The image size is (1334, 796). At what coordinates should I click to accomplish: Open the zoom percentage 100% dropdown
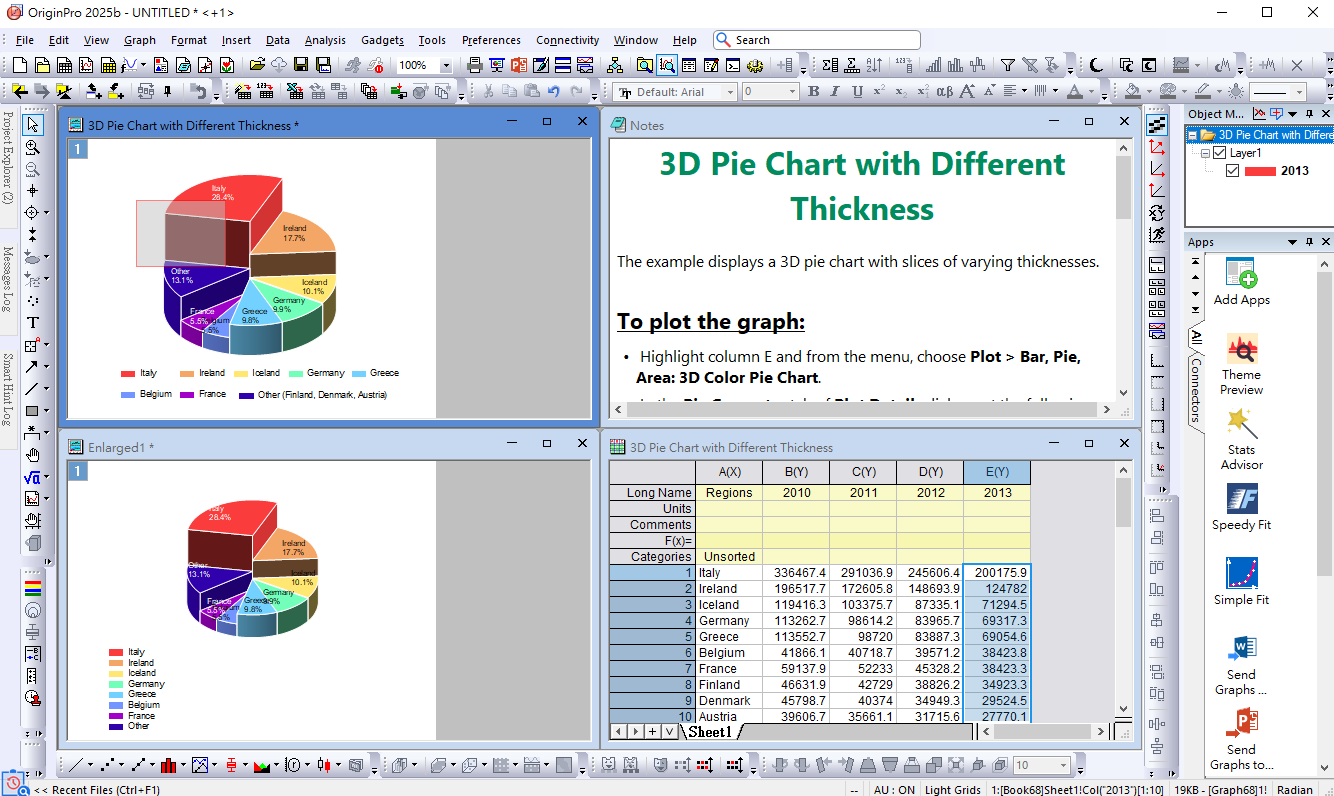[x=446, y=66]
